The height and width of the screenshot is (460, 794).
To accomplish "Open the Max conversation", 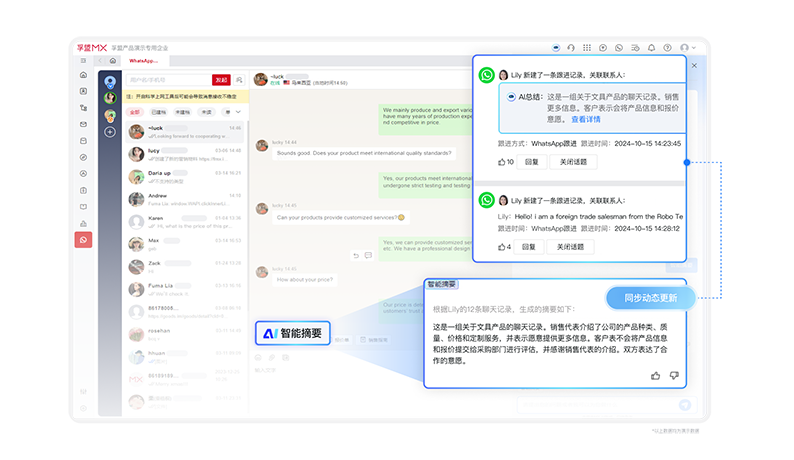I will (x=185, y=244).
